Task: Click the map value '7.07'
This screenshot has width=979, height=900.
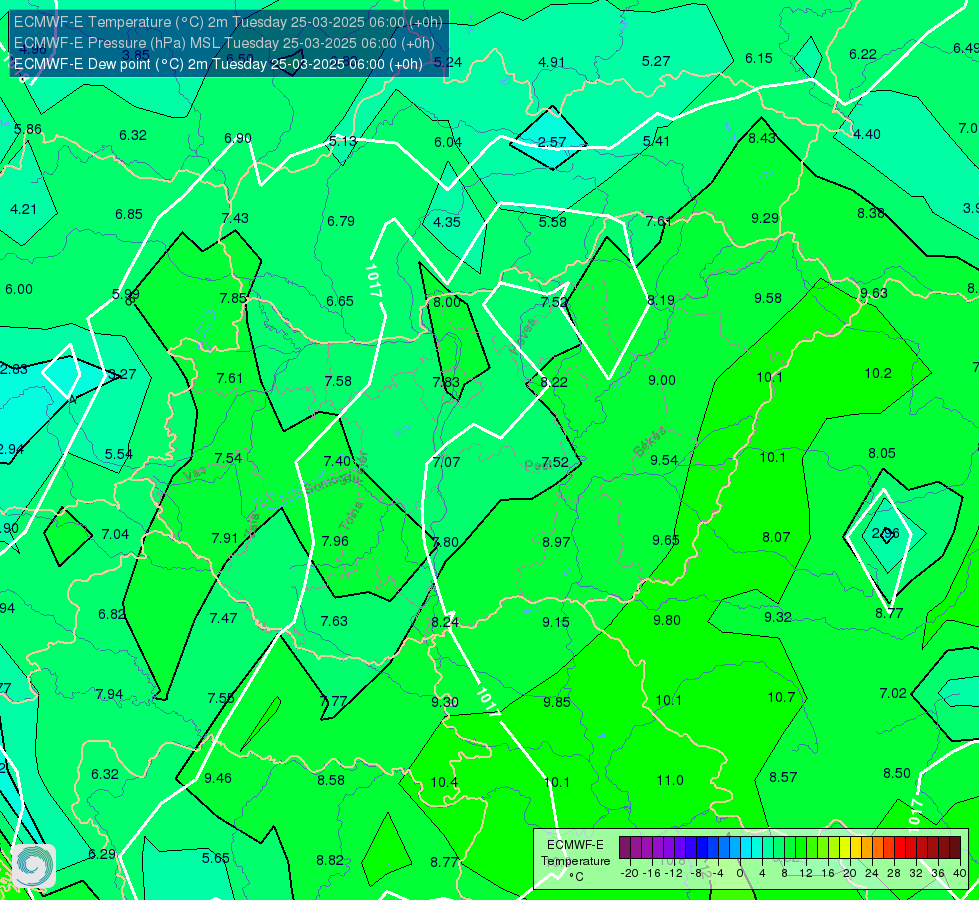Action: tap(446, 462)
